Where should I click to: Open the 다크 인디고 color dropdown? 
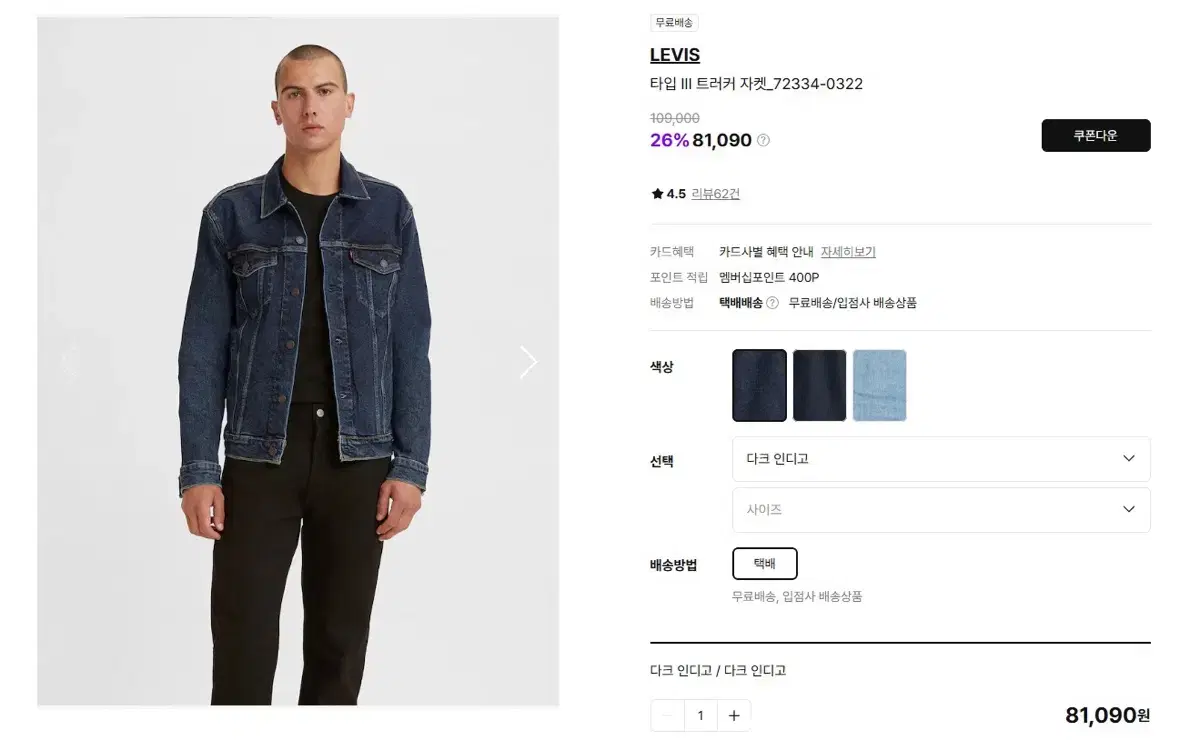tap(941, 459)
